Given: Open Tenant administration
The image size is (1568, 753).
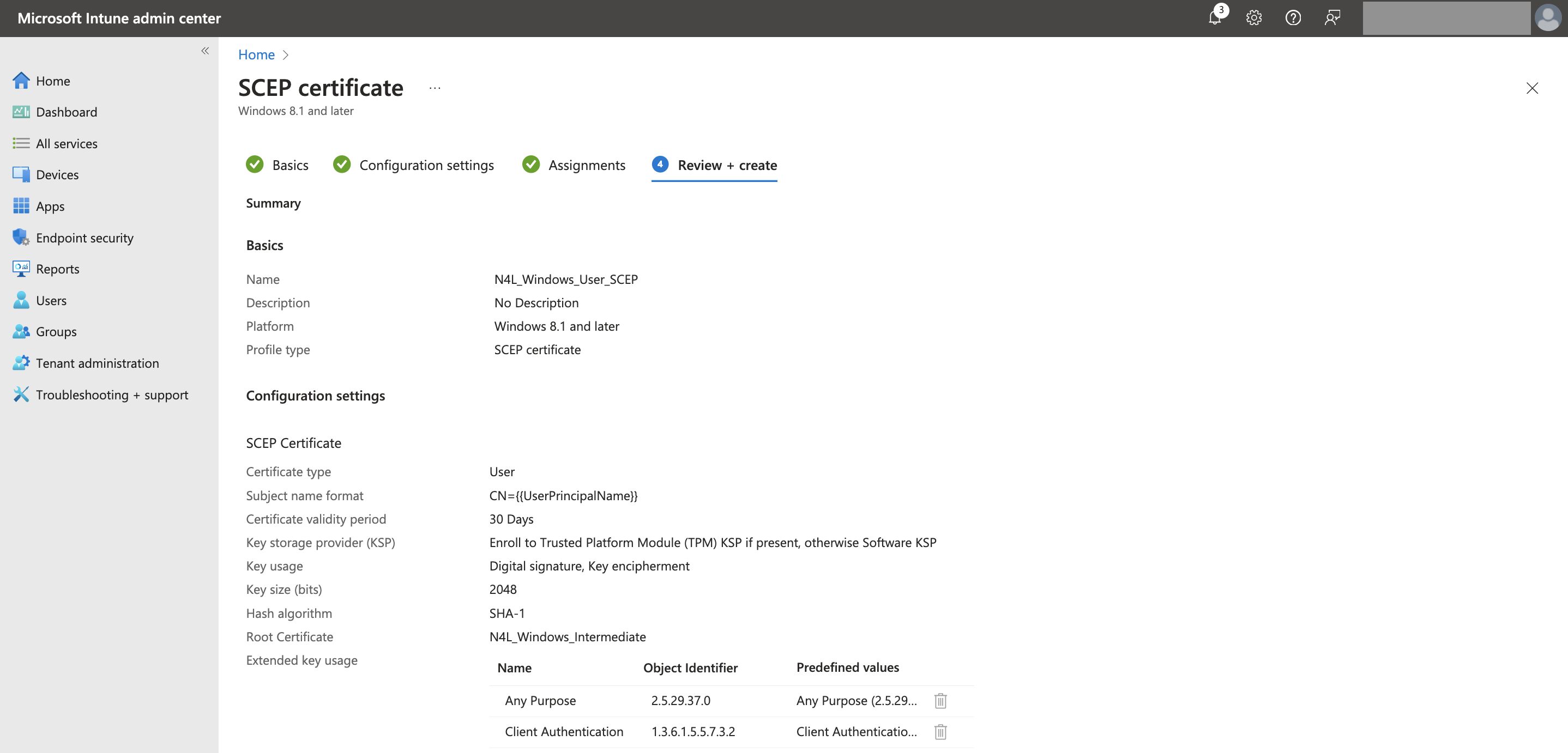Looking at the screenshot, I should (x=98, y=362).
